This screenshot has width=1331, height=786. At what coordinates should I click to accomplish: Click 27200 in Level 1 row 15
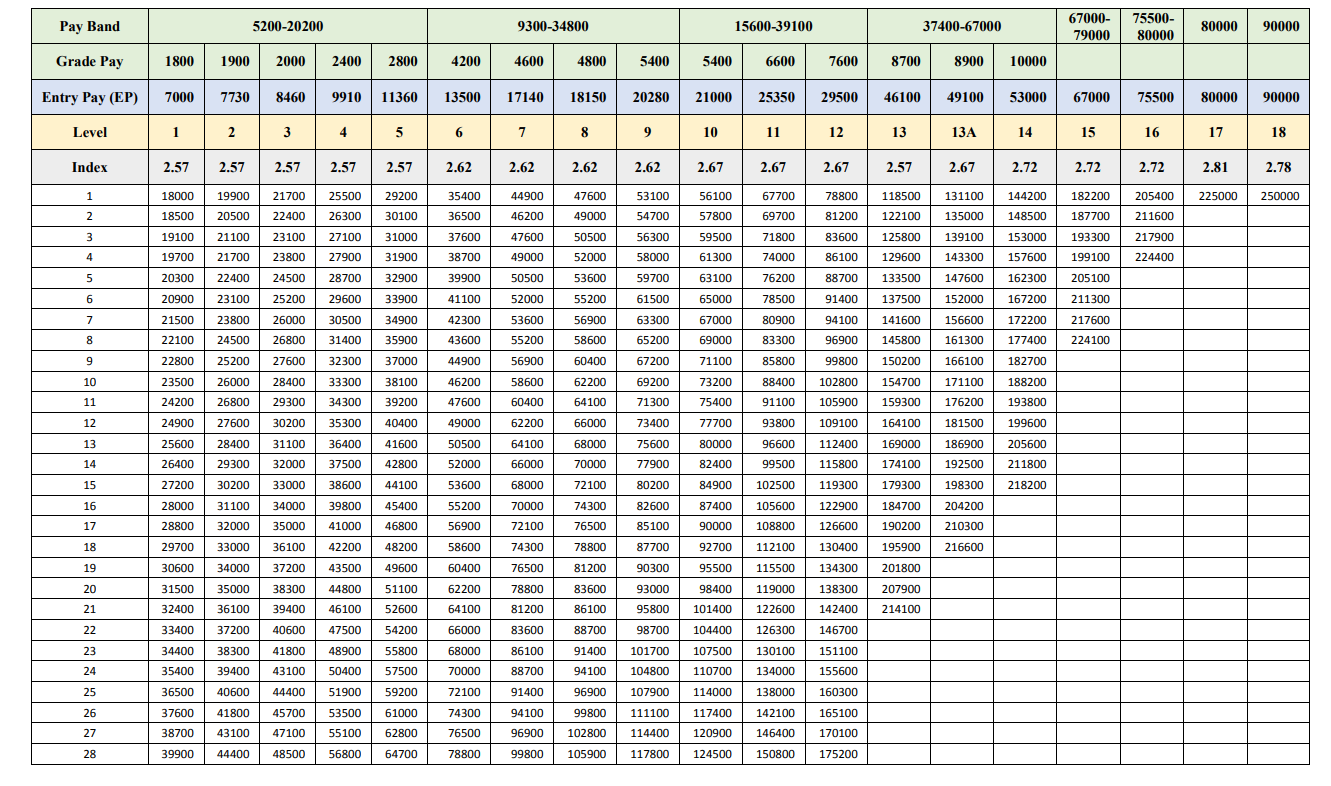click(178, 485)
